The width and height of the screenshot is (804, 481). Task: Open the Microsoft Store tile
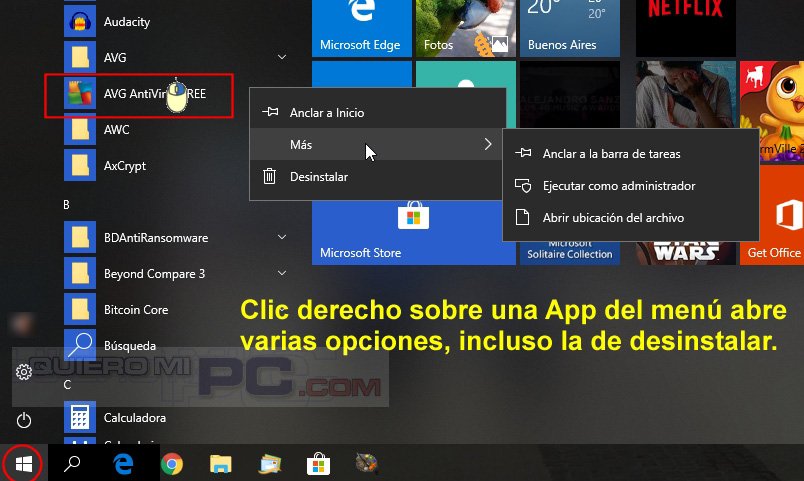coord(413,232)
